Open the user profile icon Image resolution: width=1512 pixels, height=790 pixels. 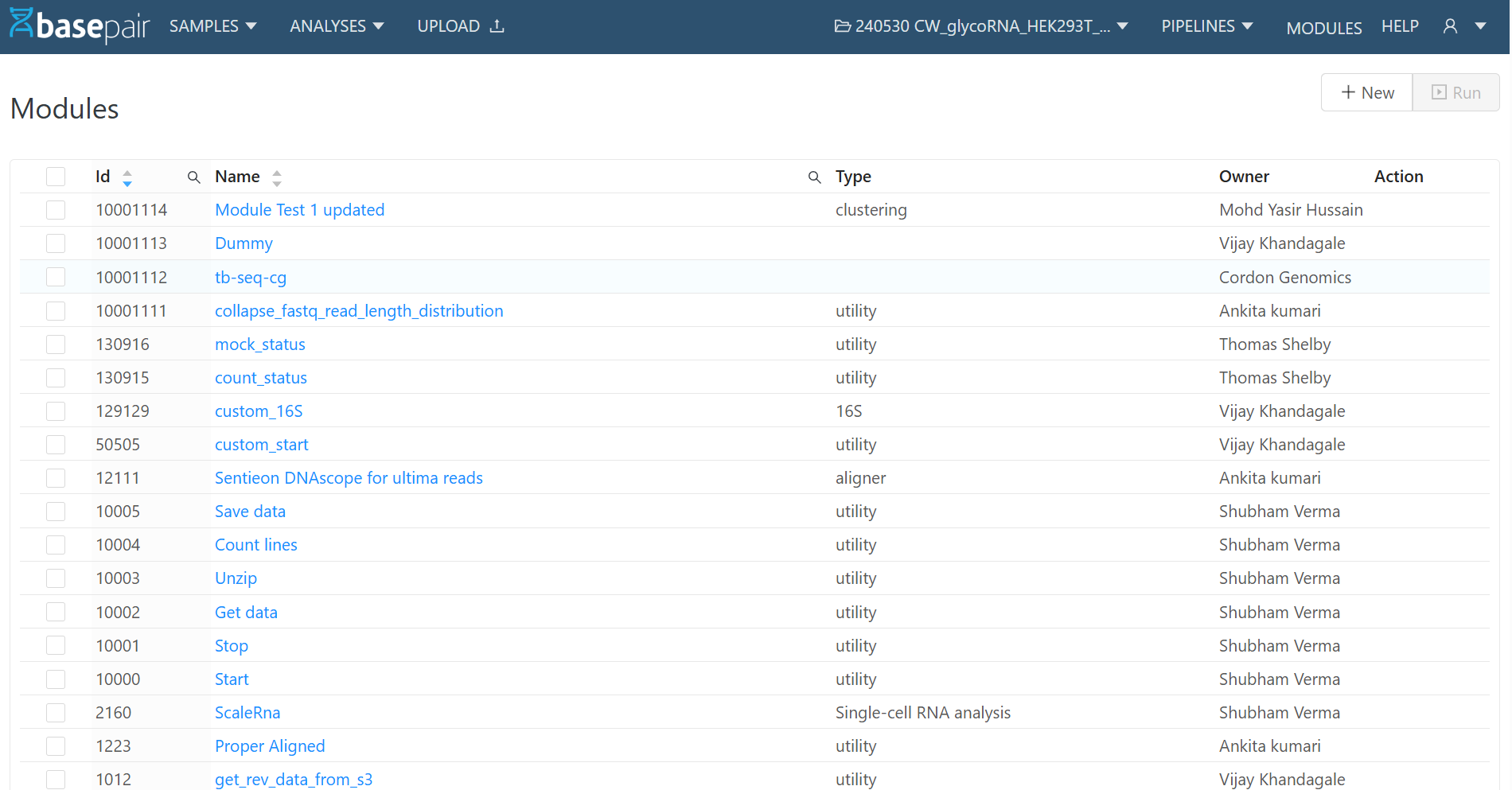click(1448, 26)
